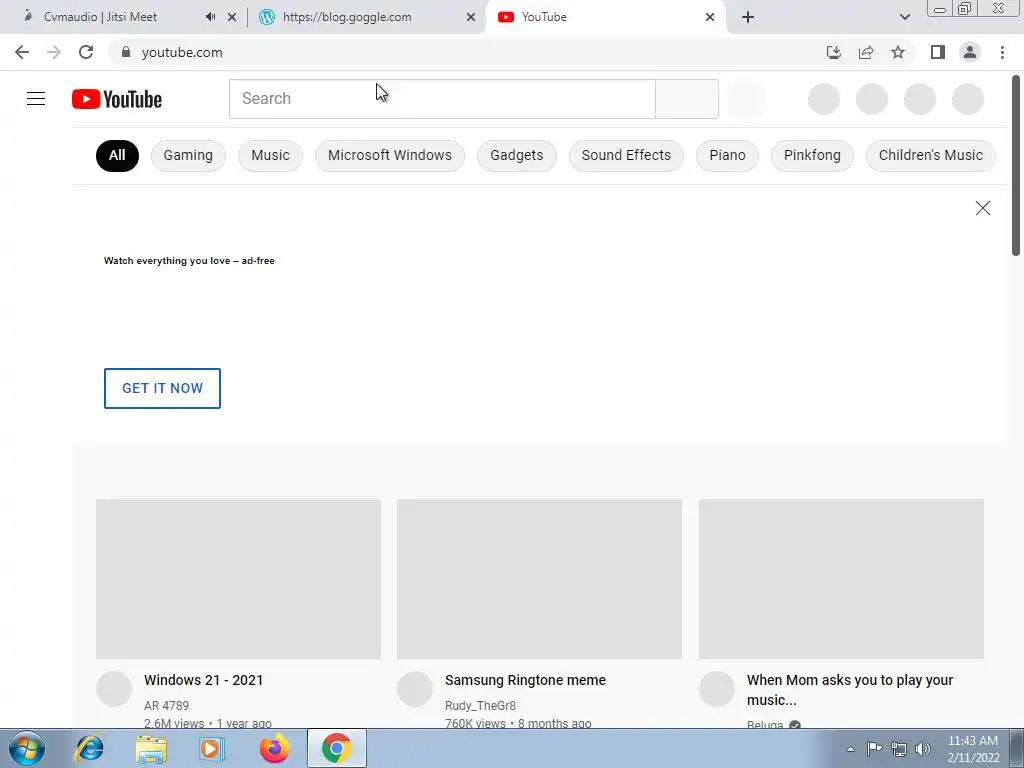Click the YouTube logo
This screenshot has width=1024, height=768.
pos(117,99)
